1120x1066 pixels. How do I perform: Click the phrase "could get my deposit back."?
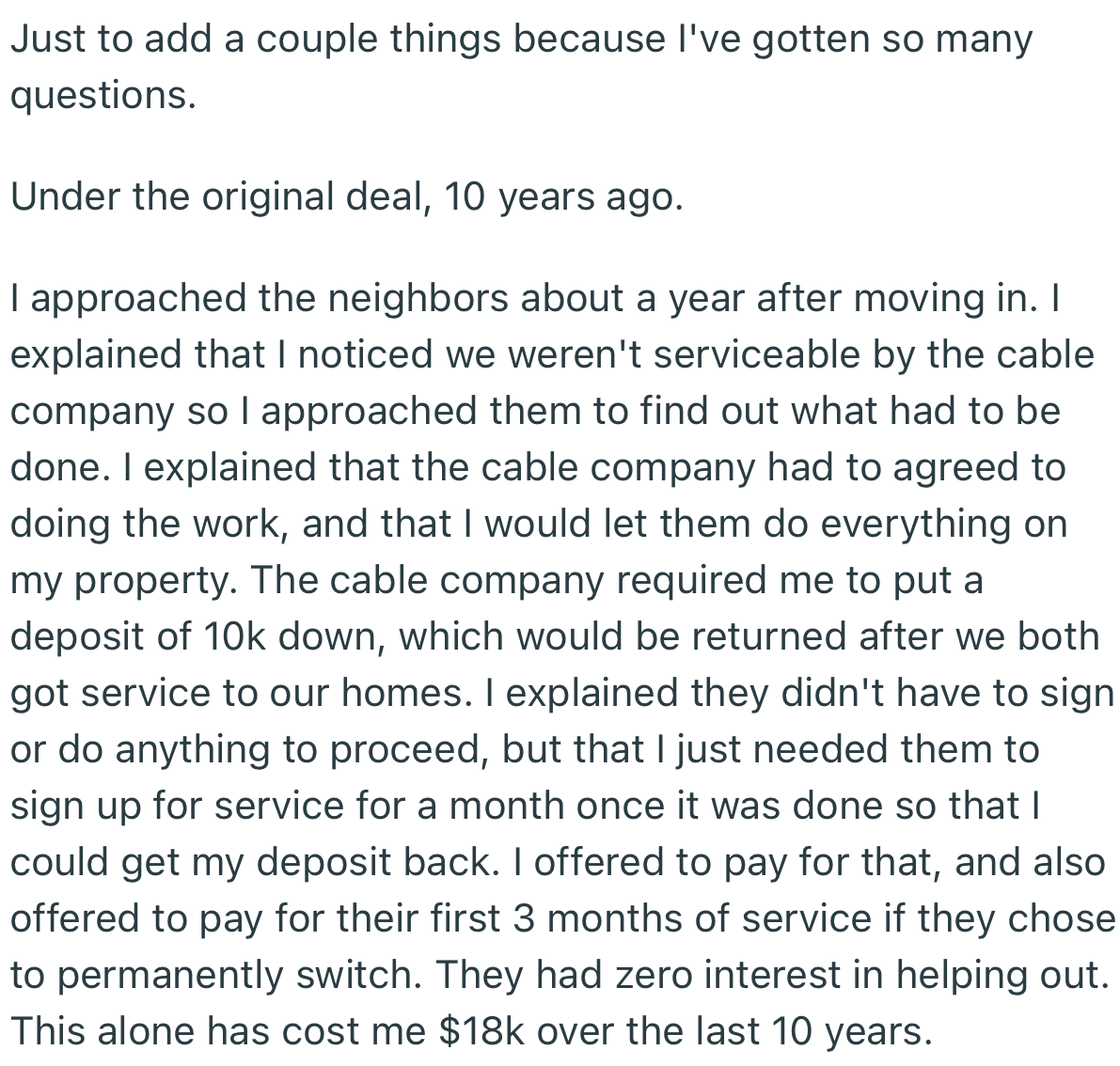(x=252, y=862)
